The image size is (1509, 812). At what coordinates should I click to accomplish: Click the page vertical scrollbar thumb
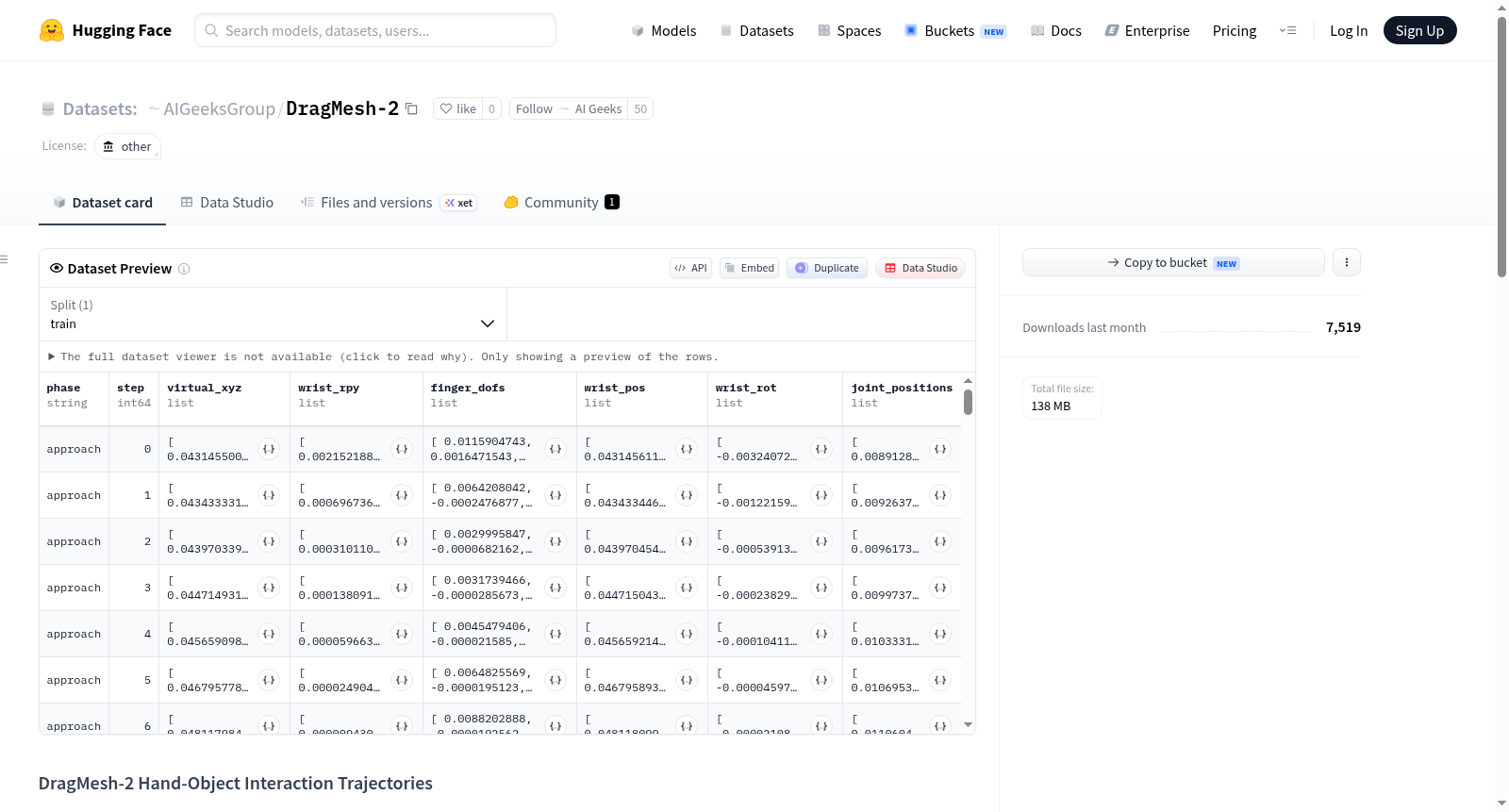[x=1501, y=146]
